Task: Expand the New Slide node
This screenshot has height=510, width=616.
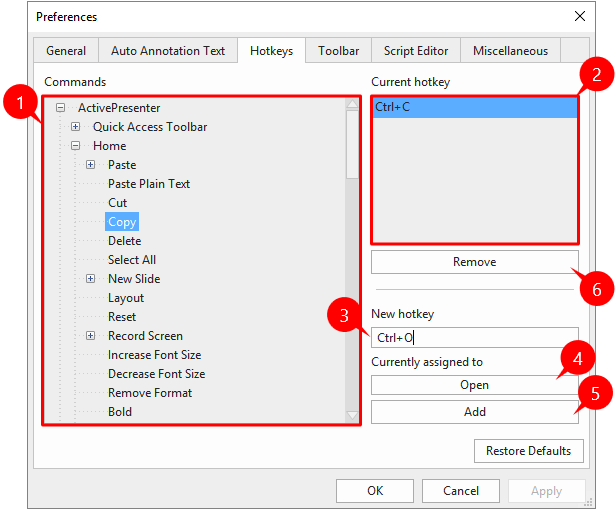Action: click(x=90, y=279)
